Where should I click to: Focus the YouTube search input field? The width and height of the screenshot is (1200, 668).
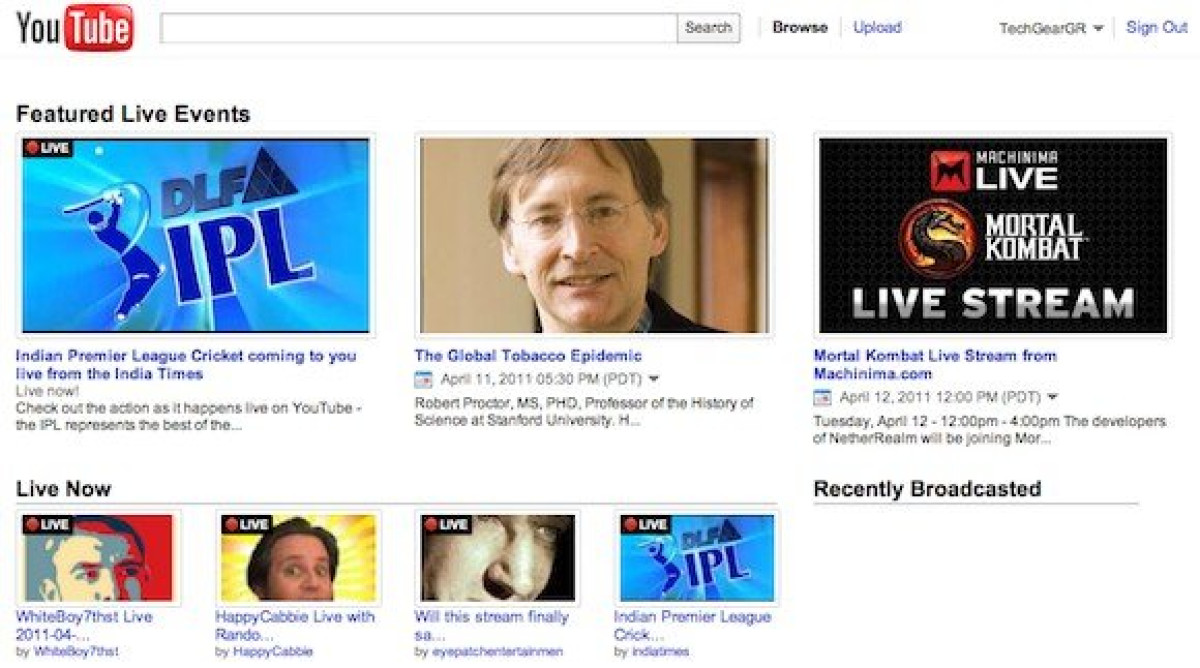[x=419, y=28]
